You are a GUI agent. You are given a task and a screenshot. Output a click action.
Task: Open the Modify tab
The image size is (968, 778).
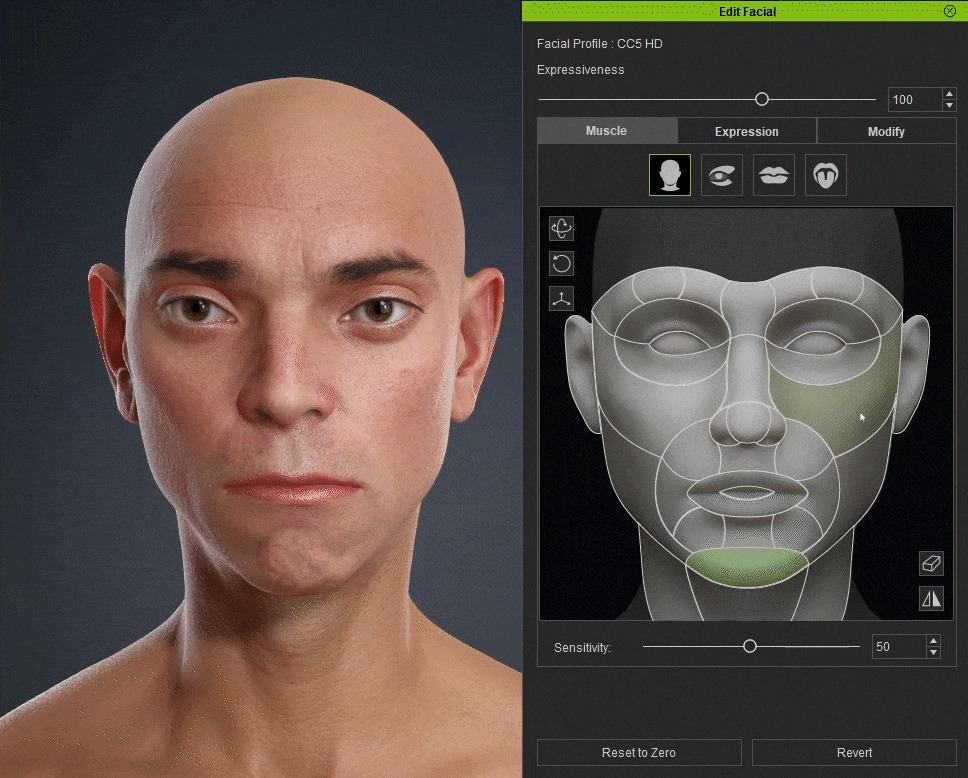[887, 132]
